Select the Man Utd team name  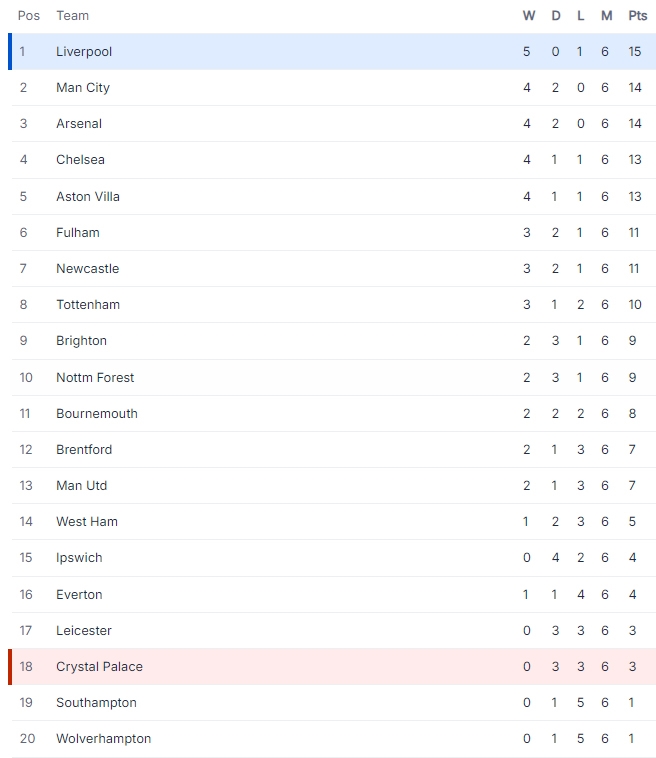click(81, 485)
